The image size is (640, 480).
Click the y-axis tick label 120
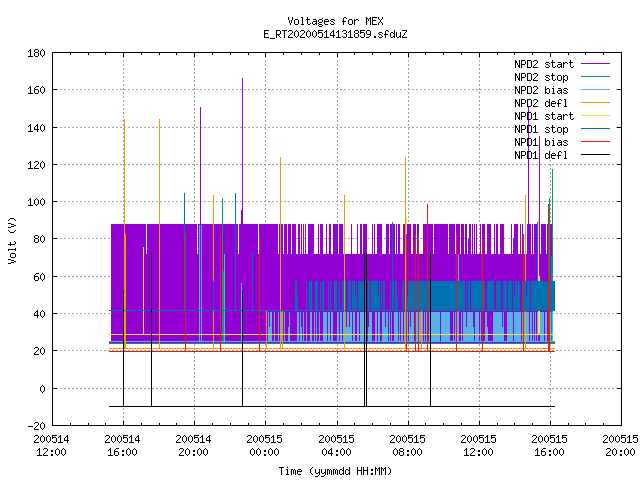click(x=36, y=165)
